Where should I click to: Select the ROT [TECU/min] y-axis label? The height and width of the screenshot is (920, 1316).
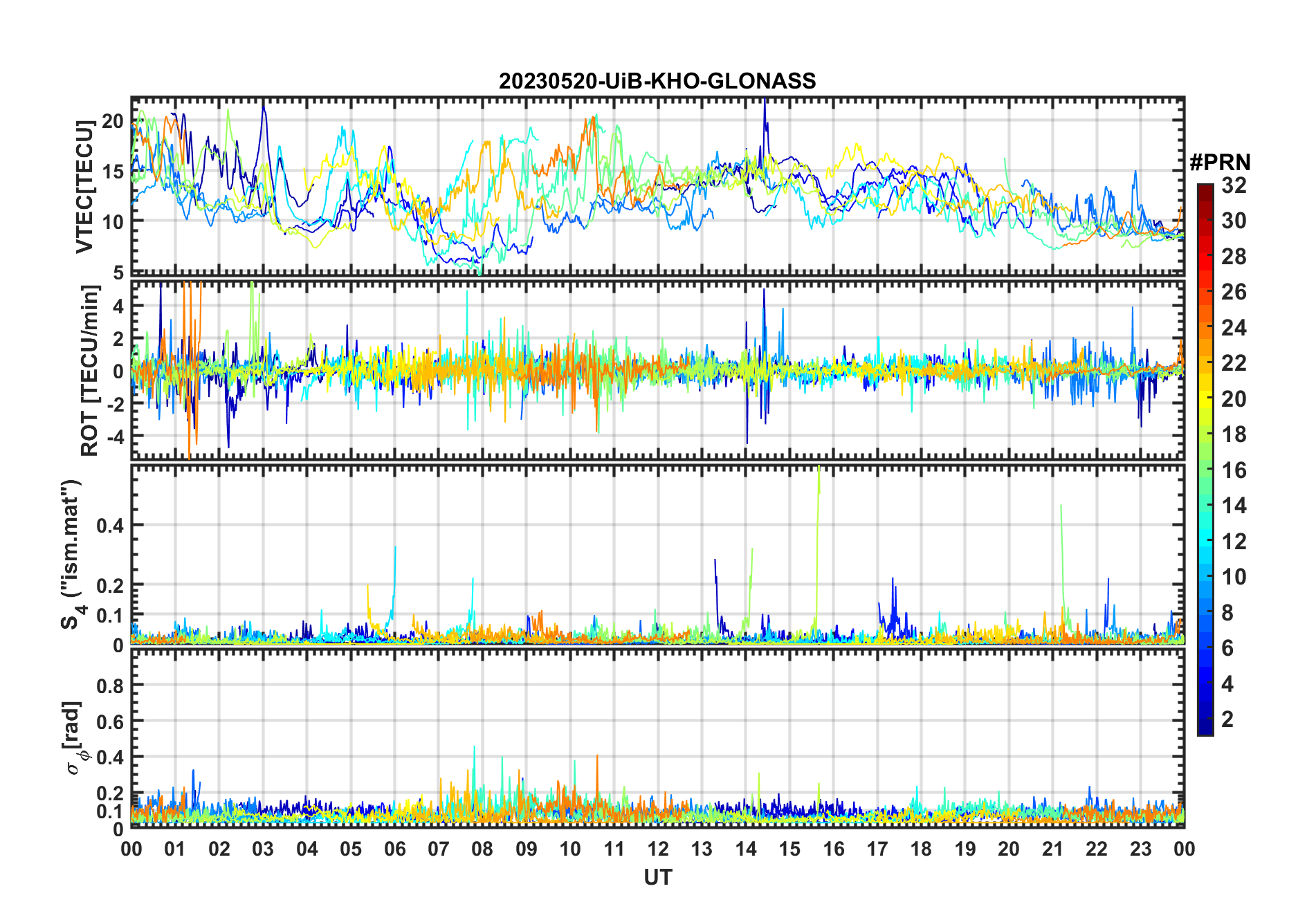pos(90,371)
